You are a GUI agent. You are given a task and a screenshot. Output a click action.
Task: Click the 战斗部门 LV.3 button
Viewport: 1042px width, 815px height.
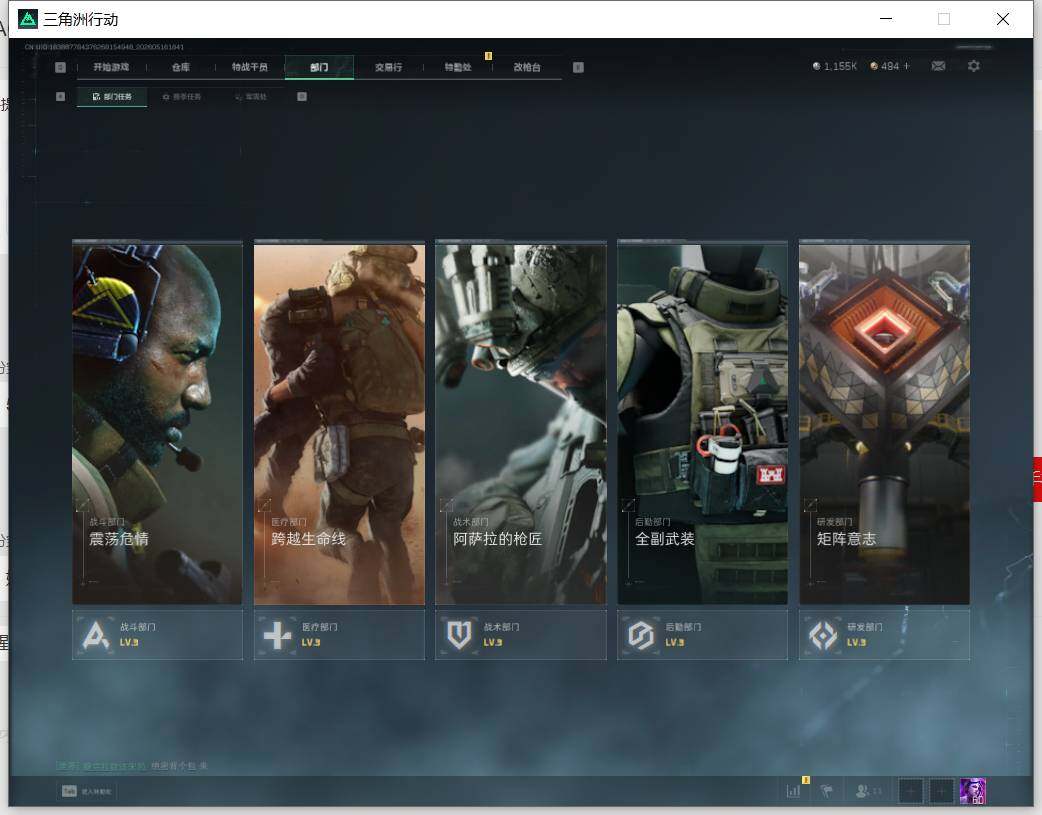(157, 635)
